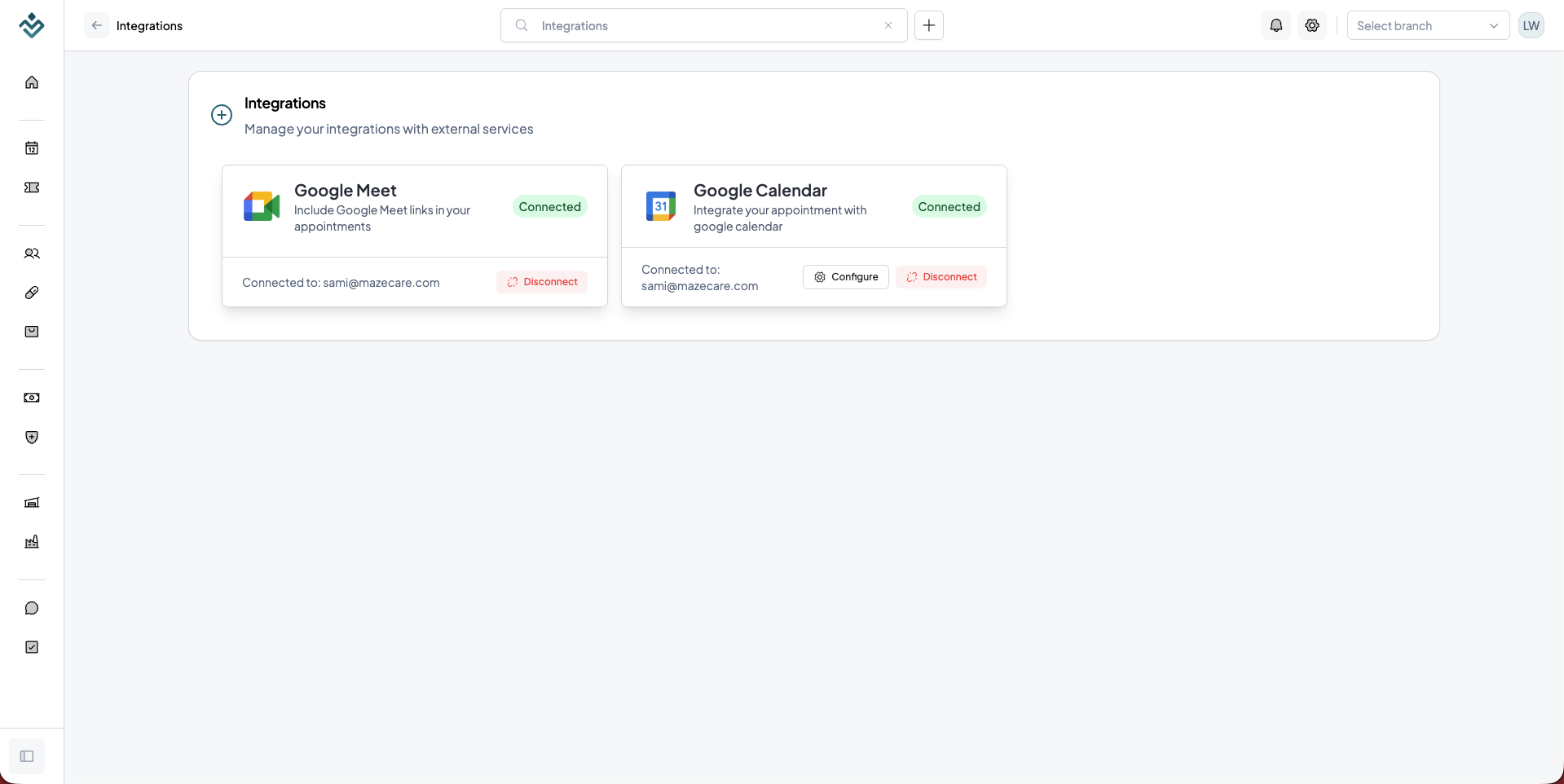Click 'Include Google Meet links in your appointments'

click(x=382, y=218)
